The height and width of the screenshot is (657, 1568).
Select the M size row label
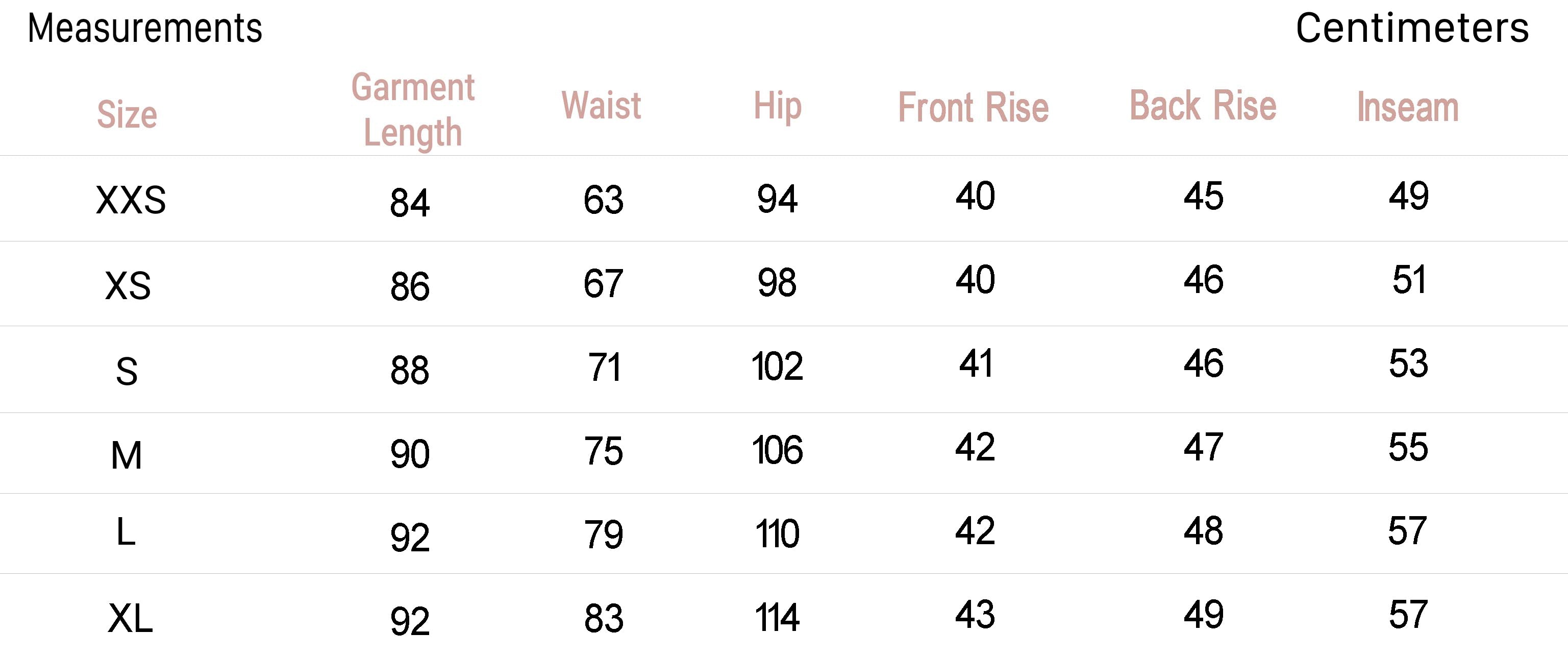pyautogui.click(x=127, y=455)
